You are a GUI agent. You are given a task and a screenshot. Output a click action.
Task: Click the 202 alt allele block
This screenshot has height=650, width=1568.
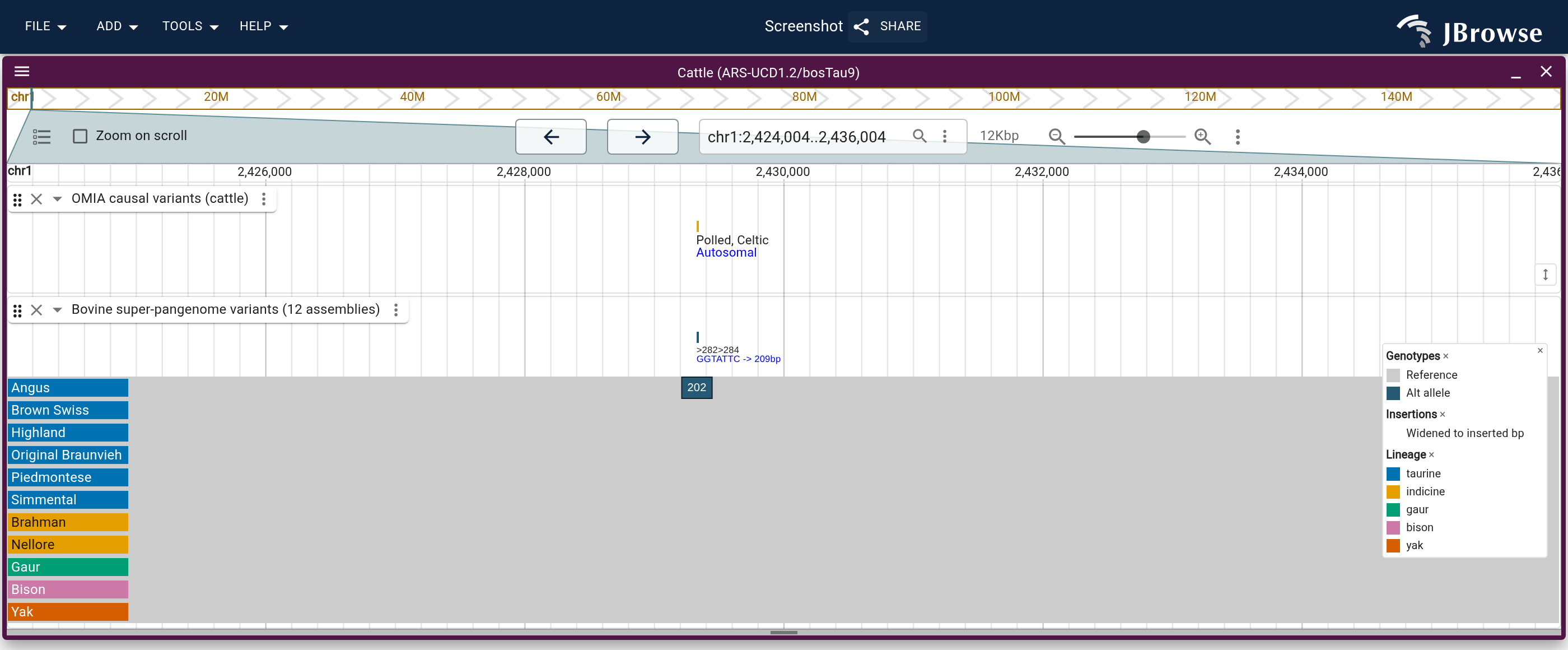(696, 387)
